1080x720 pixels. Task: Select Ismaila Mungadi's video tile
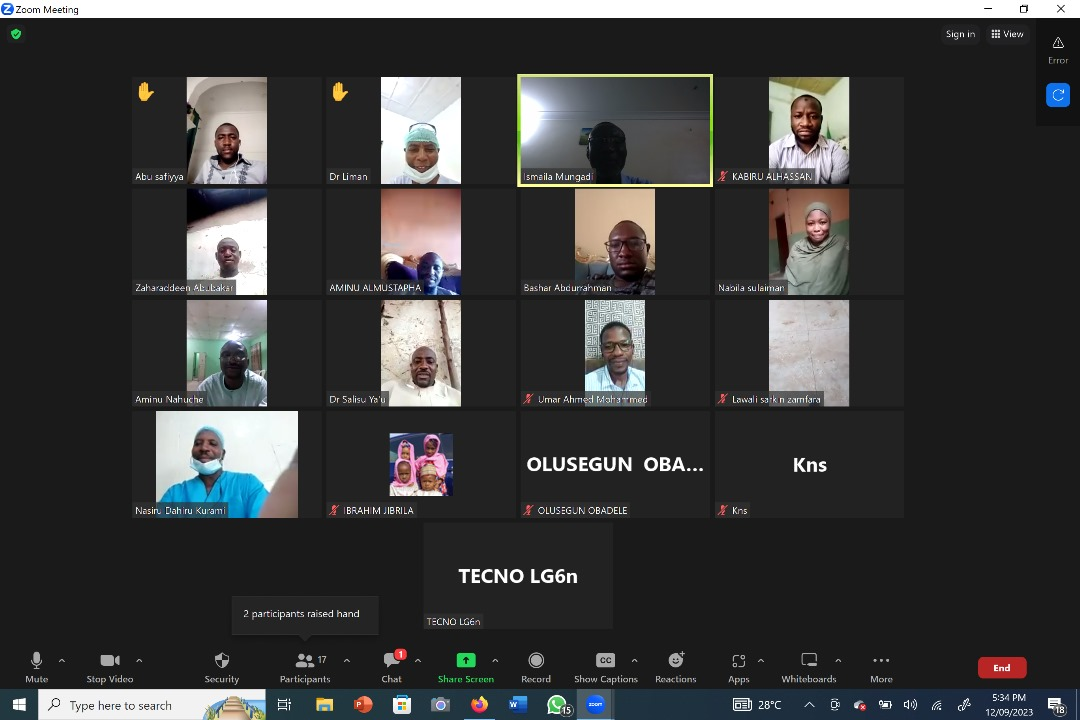614,130
